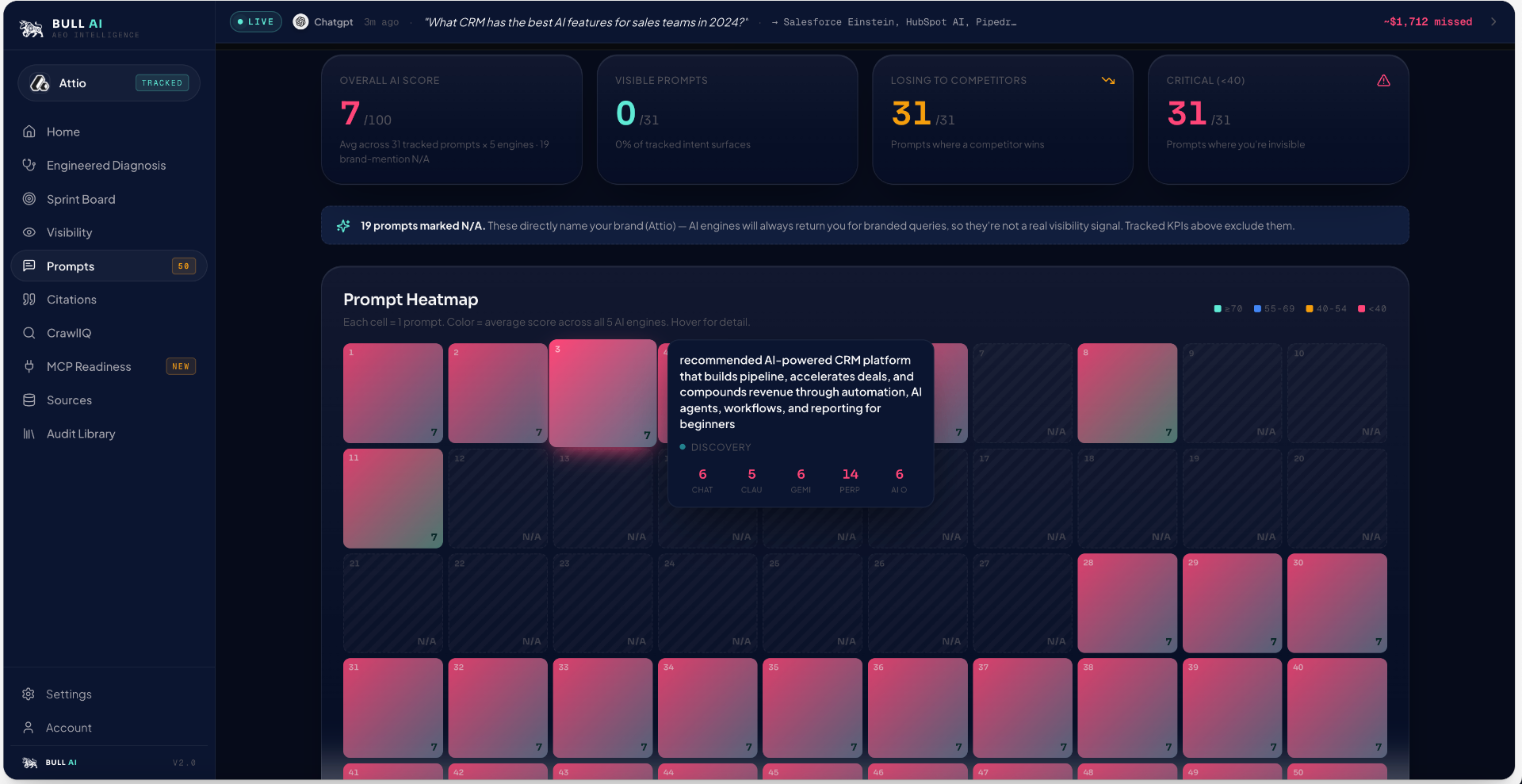
Task: Select N/A heatmap cell 20
Action: point(1337,498)
